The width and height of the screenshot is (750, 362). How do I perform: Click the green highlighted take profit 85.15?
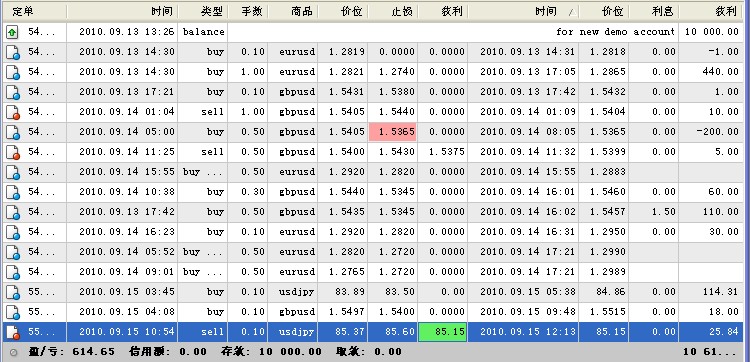coord(442,332)
